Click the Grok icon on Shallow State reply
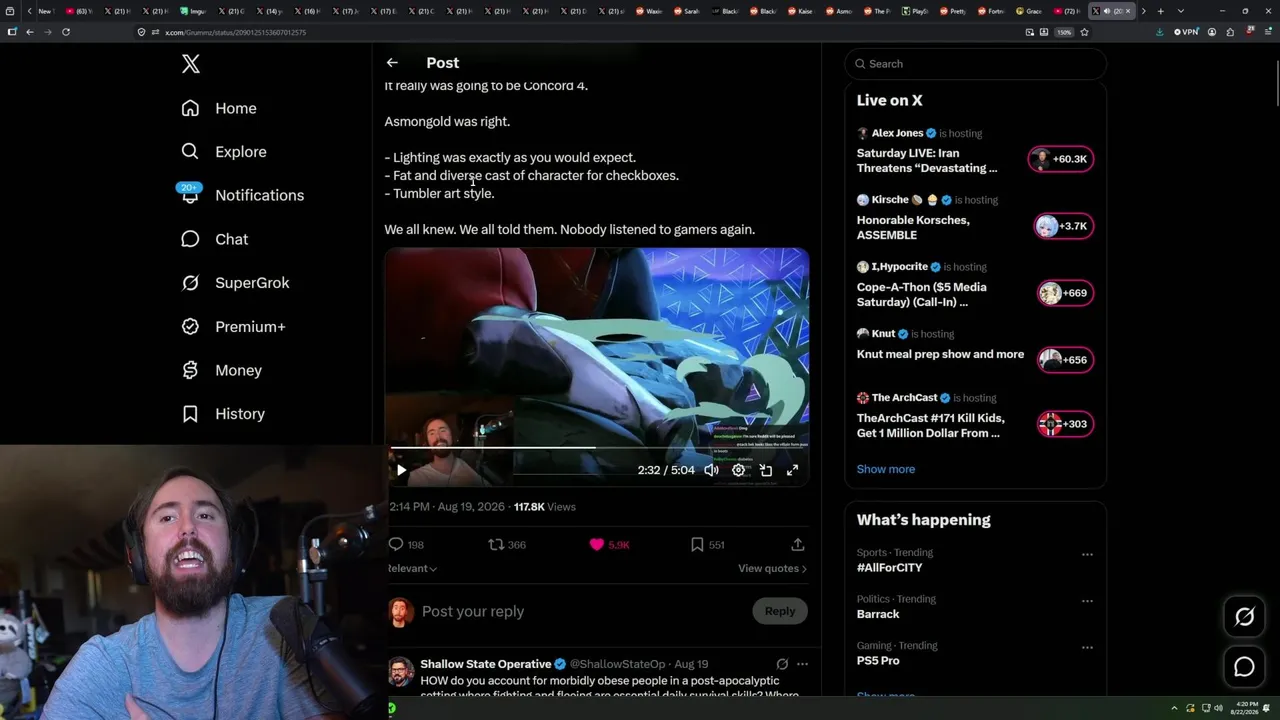This screenshot has width=1280, height=720. click(782, 664)
